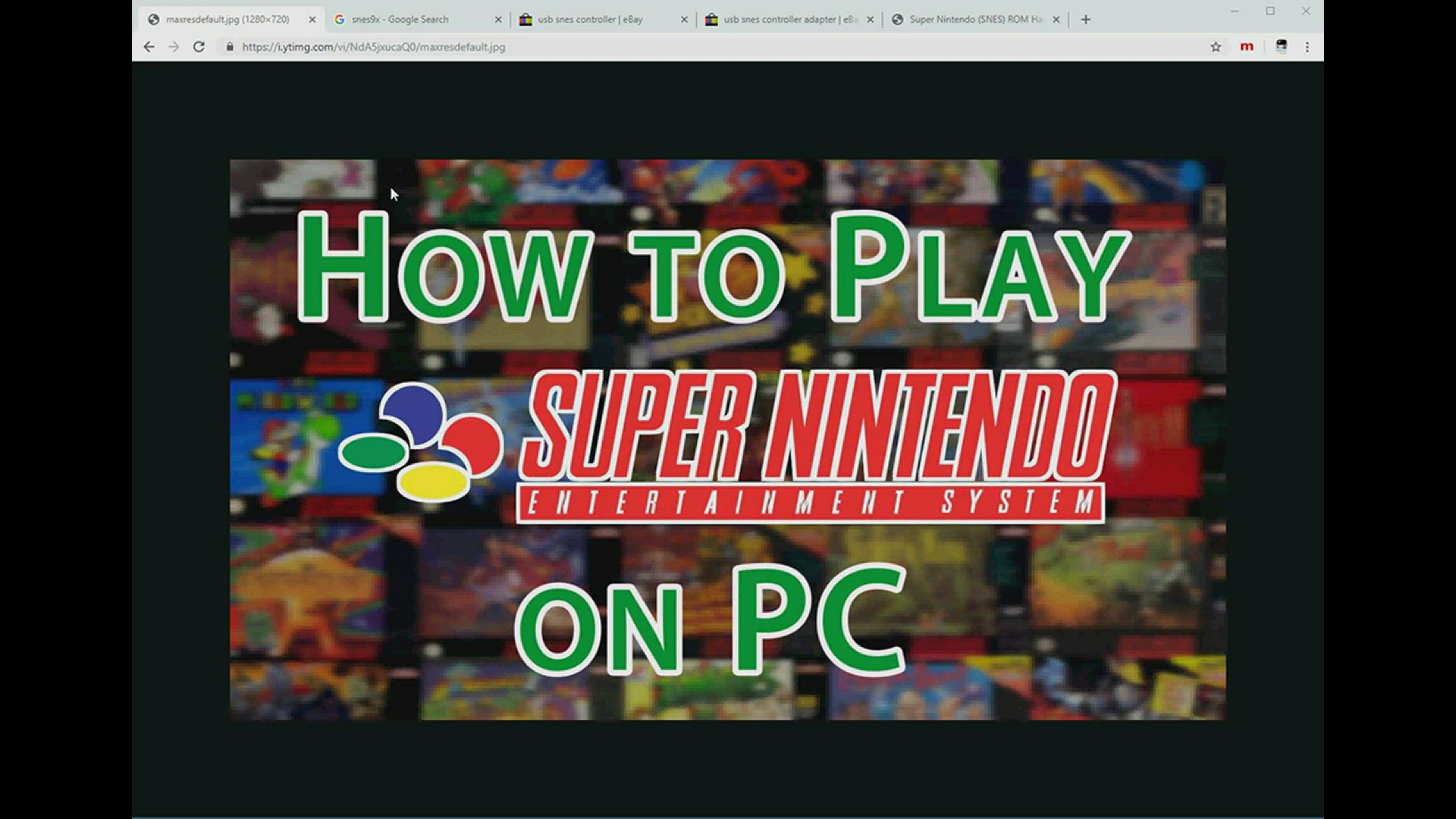Click the lock icon in address bar

click(230, 47)
